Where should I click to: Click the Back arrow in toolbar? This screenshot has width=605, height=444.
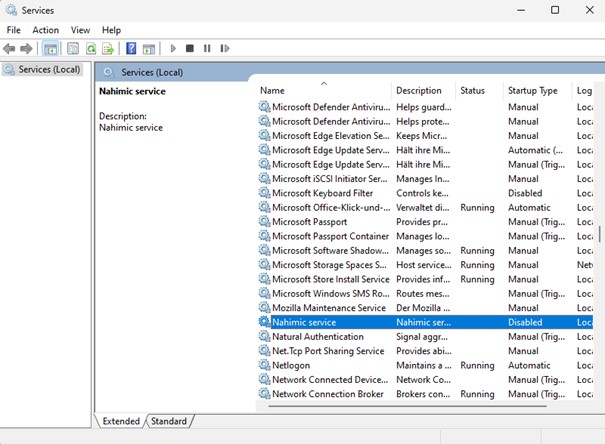[10, 48]
